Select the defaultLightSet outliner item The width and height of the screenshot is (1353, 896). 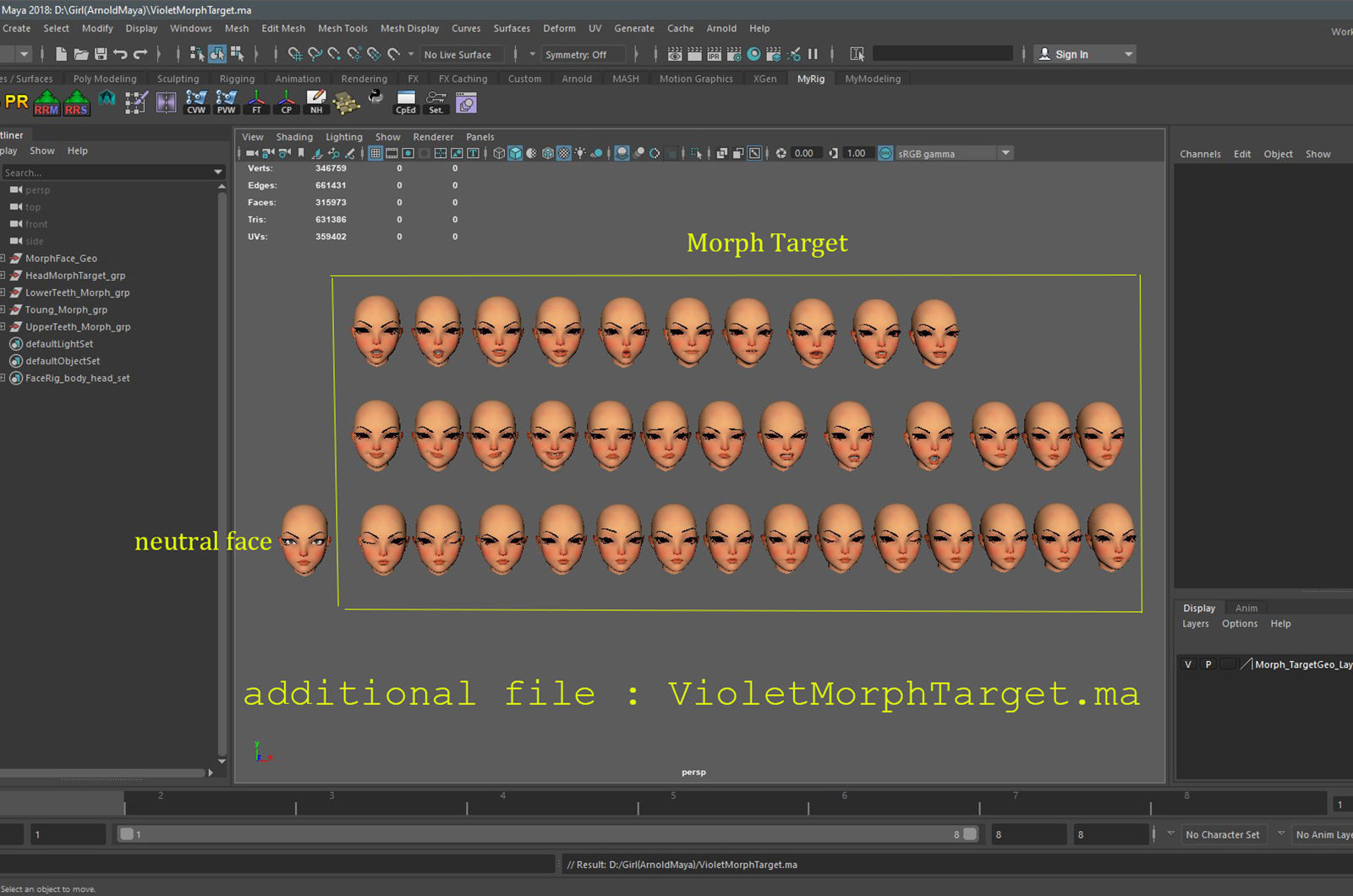[x=59, y=344]
